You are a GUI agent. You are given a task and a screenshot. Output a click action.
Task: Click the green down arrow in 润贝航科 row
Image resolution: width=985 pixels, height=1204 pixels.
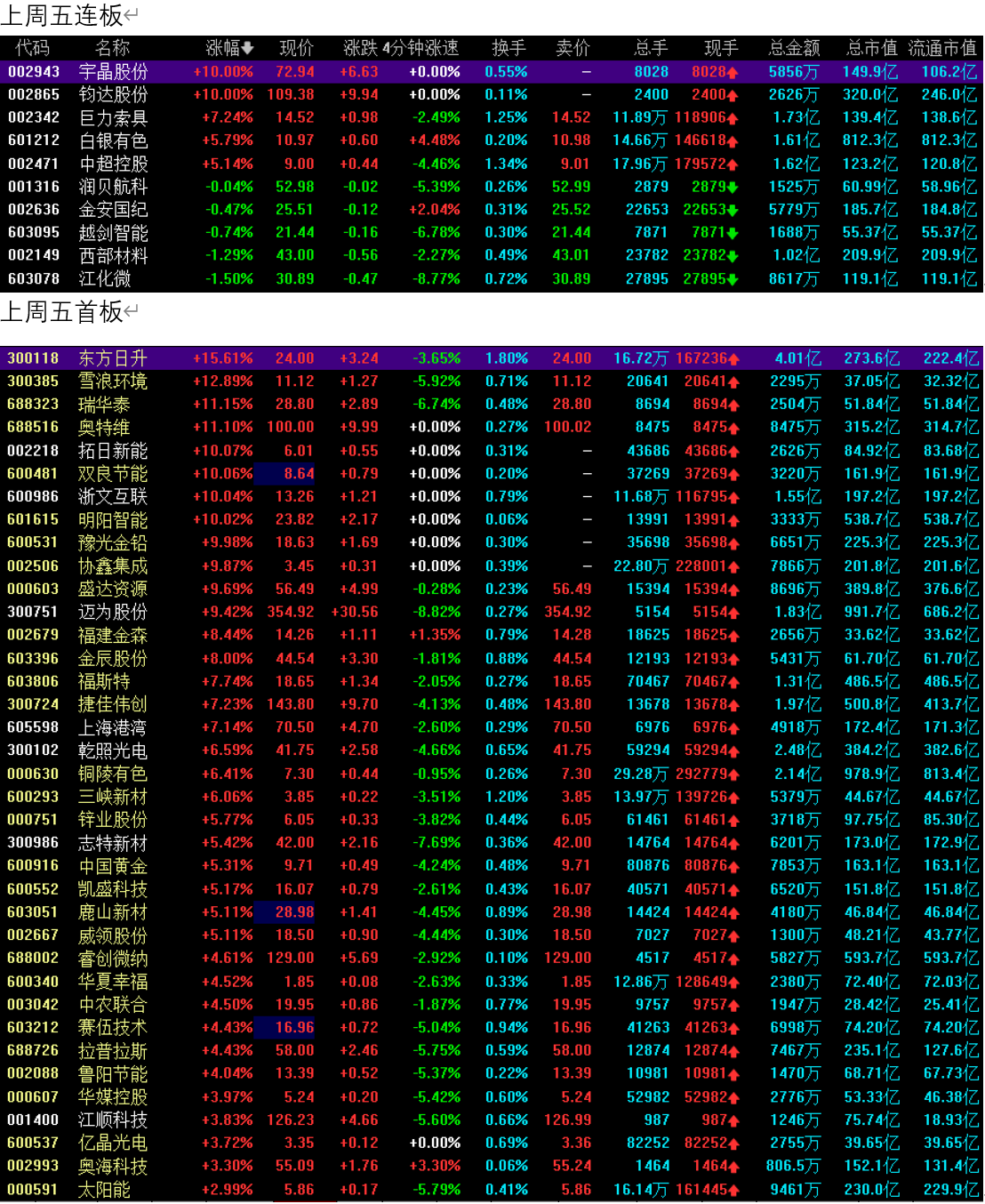(x=733, y=187)
